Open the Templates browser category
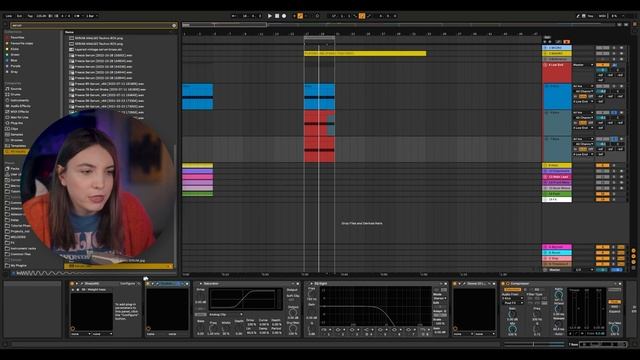The width and height of the screenshot is (640, 360). pos(18,146)
